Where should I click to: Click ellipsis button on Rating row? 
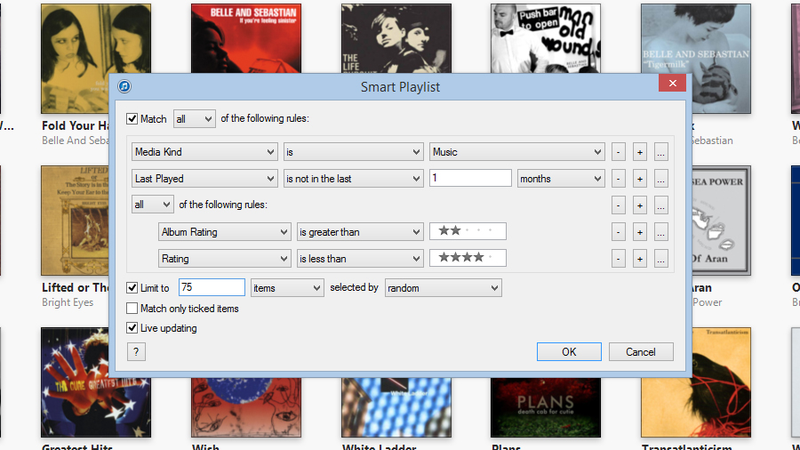coord(661,259)
